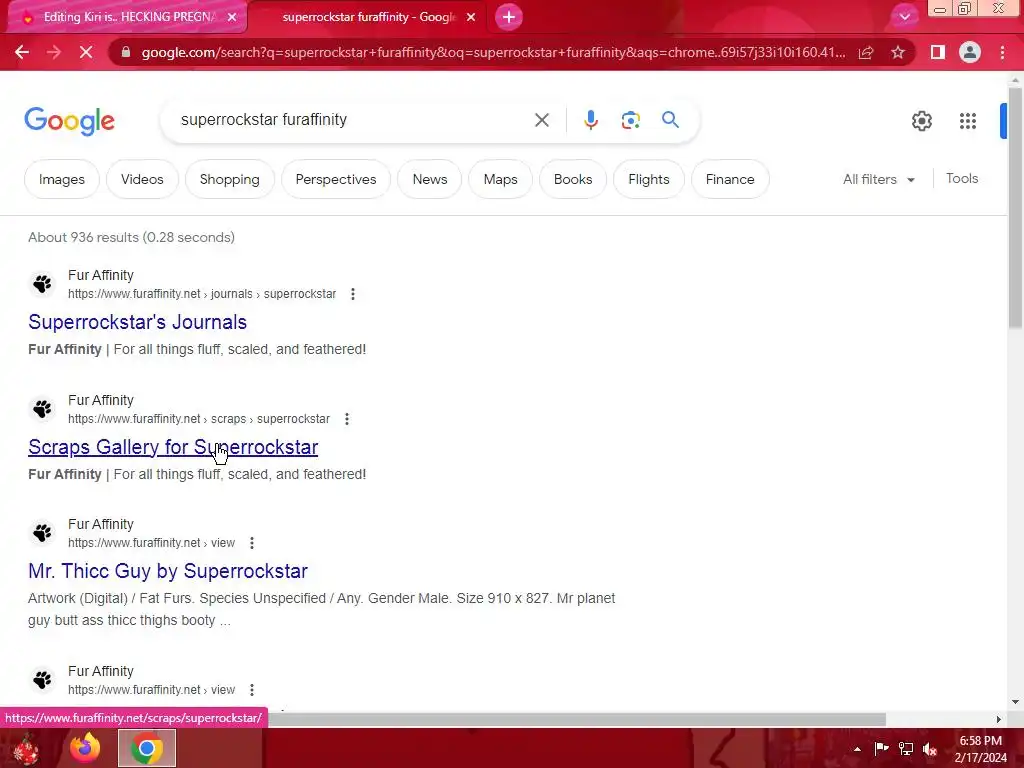Go back to the previous page
Screen dimensions: 1024x768
22,52
